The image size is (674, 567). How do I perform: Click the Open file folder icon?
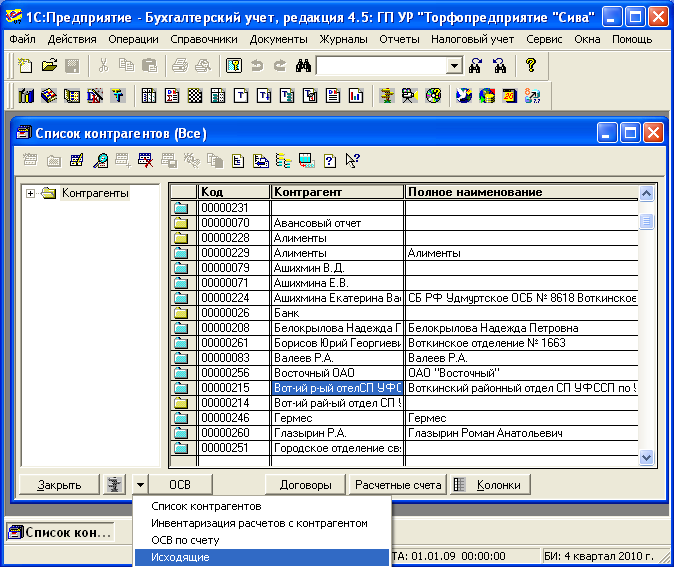[49, 66]
